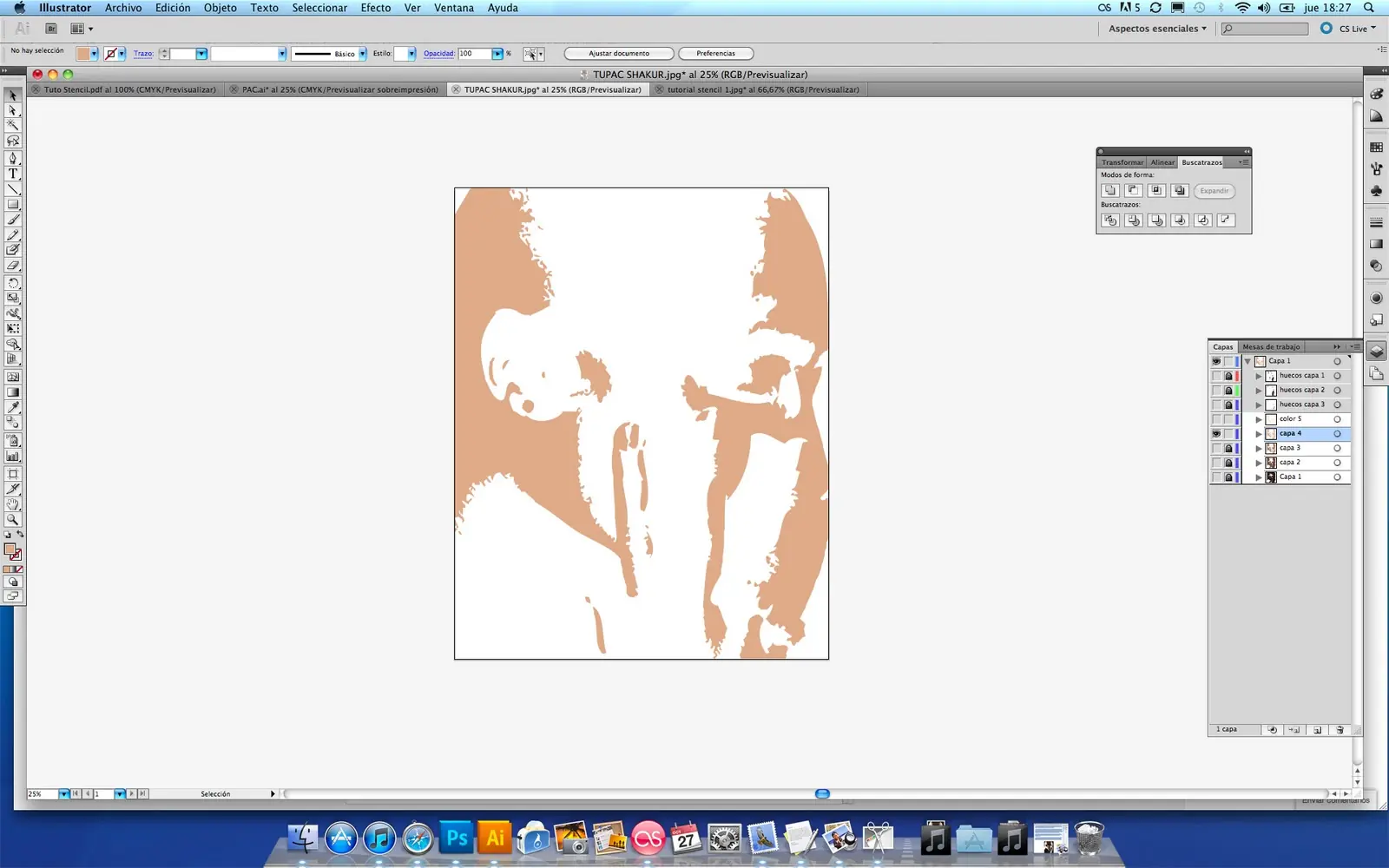The width and height of the screenshot is (1389, 868).
Task: Select the Lasso tool
Action: pyautogui.click(x=13, y=141)
